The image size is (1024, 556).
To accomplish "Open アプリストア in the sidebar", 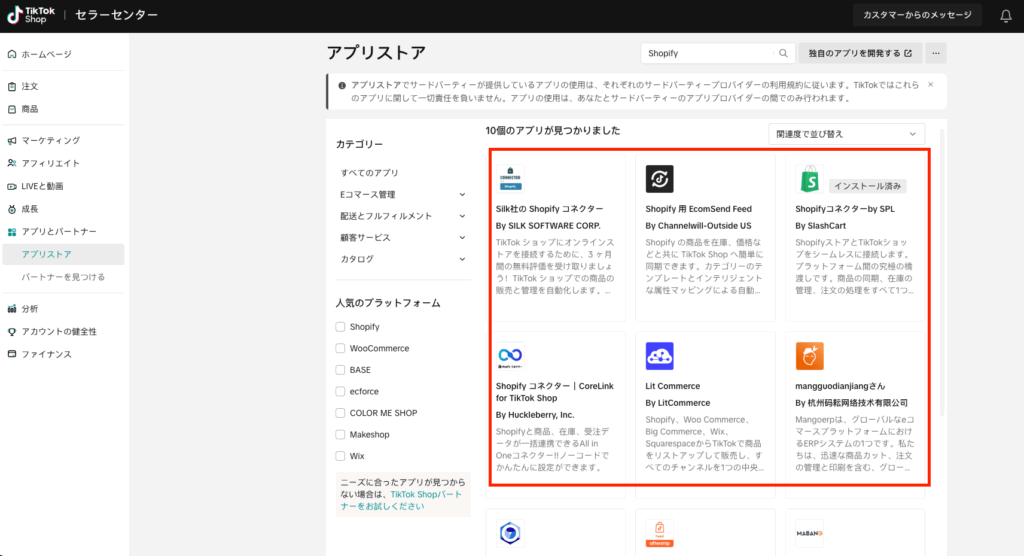I will click(x=63, y=254).
